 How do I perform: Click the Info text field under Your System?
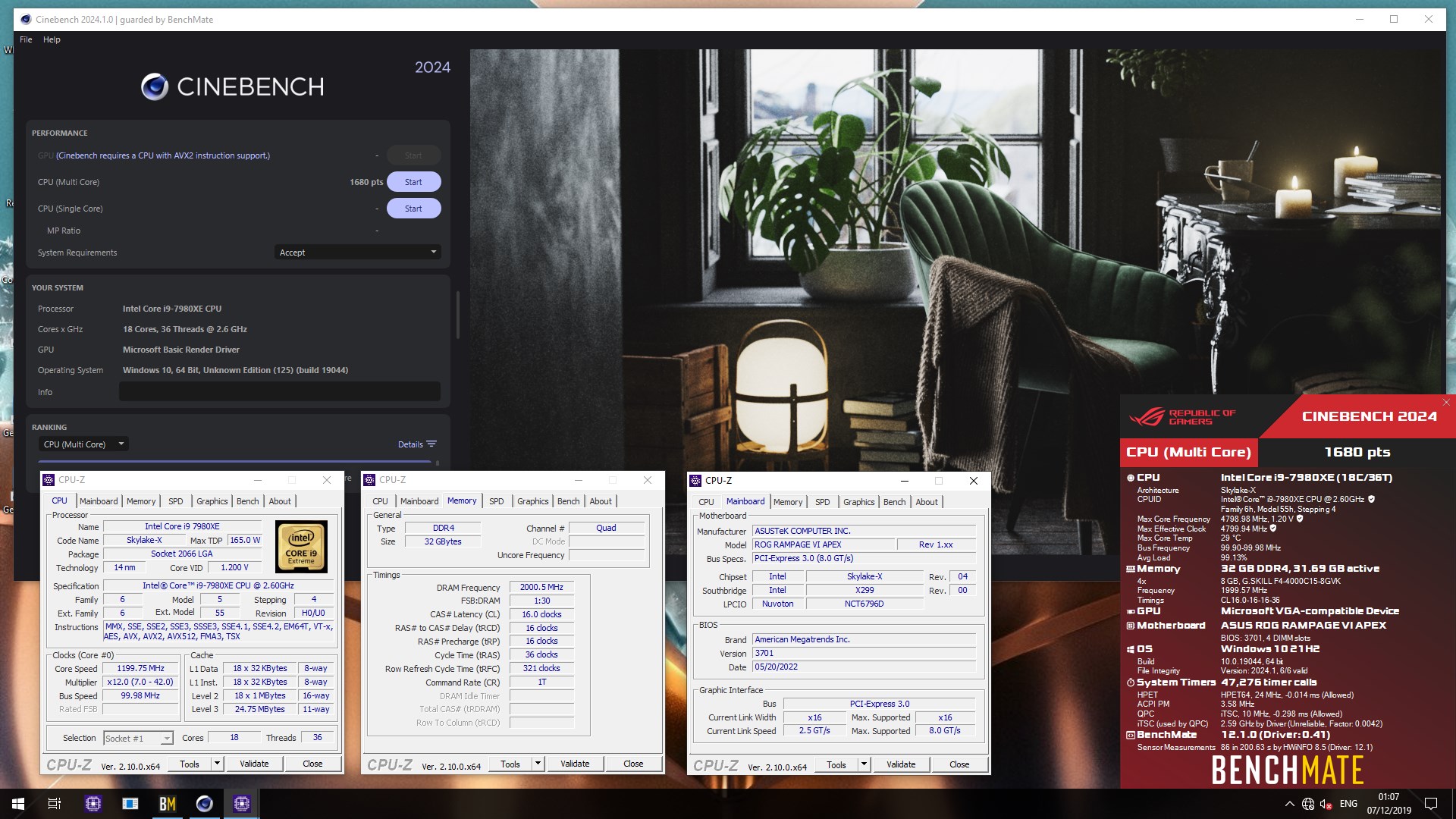point(280,392)
